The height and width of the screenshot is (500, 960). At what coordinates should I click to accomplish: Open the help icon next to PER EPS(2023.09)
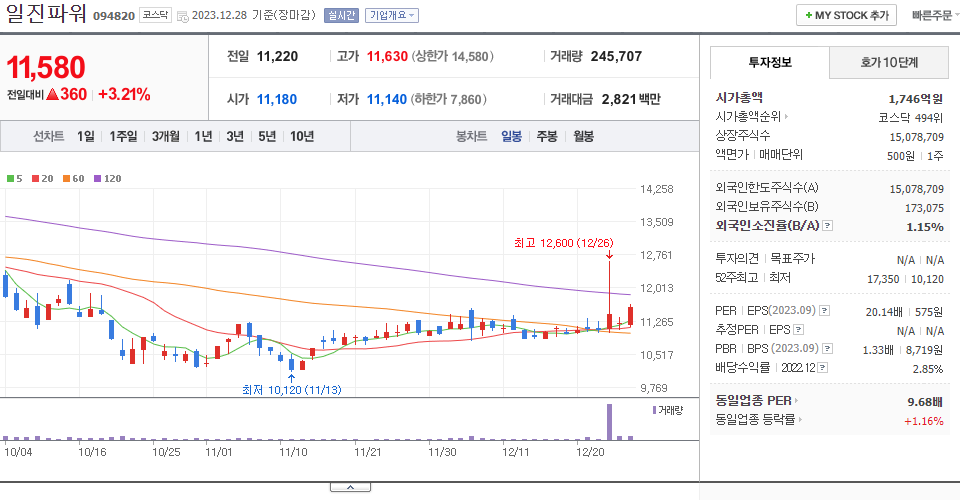coord(825,311)
